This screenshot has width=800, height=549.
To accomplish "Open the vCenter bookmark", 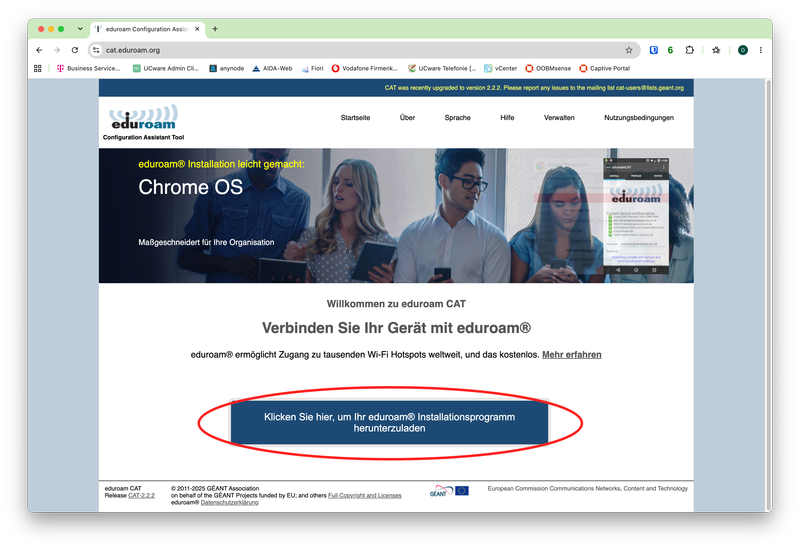I will click(501, 68).
